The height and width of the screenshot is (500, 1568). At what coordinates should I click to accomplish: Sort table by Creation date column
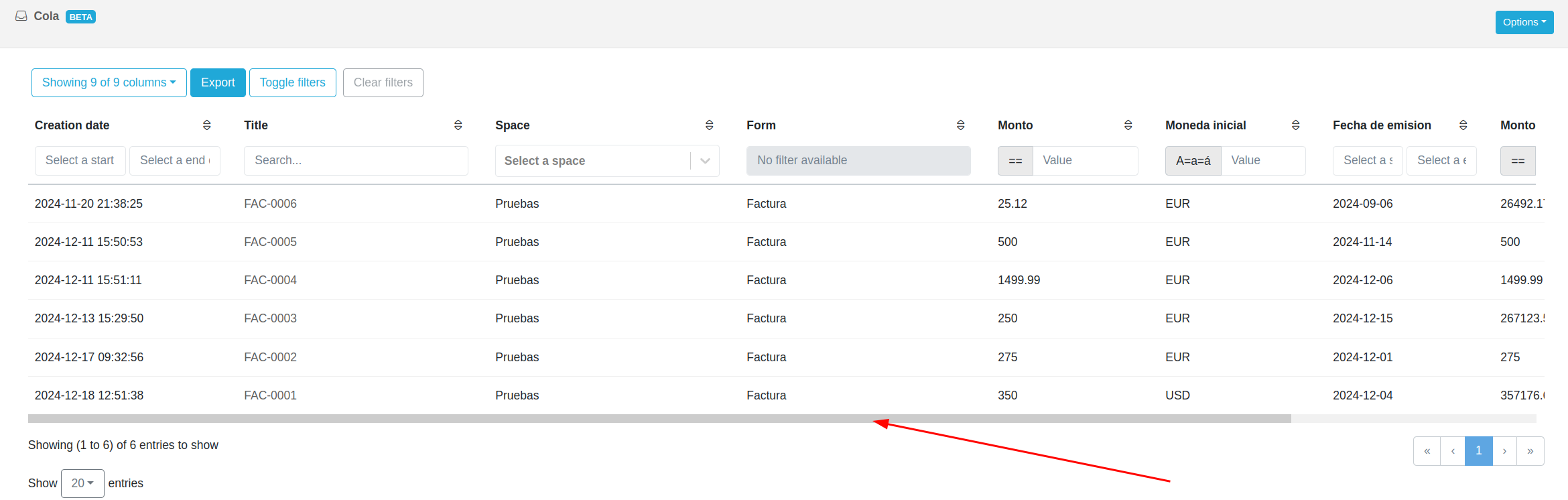[206, 125]
